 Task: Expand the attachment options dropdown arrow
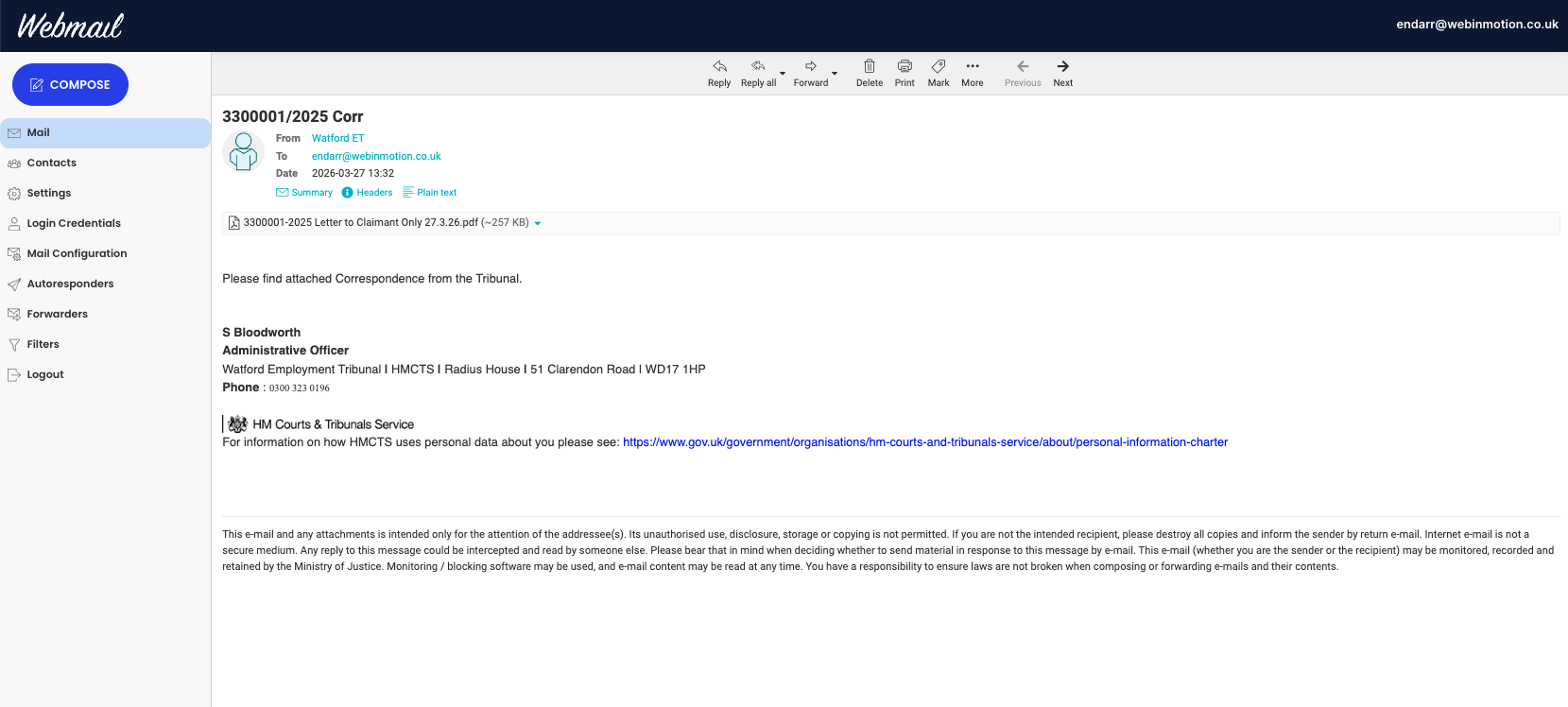click(538, 224)
